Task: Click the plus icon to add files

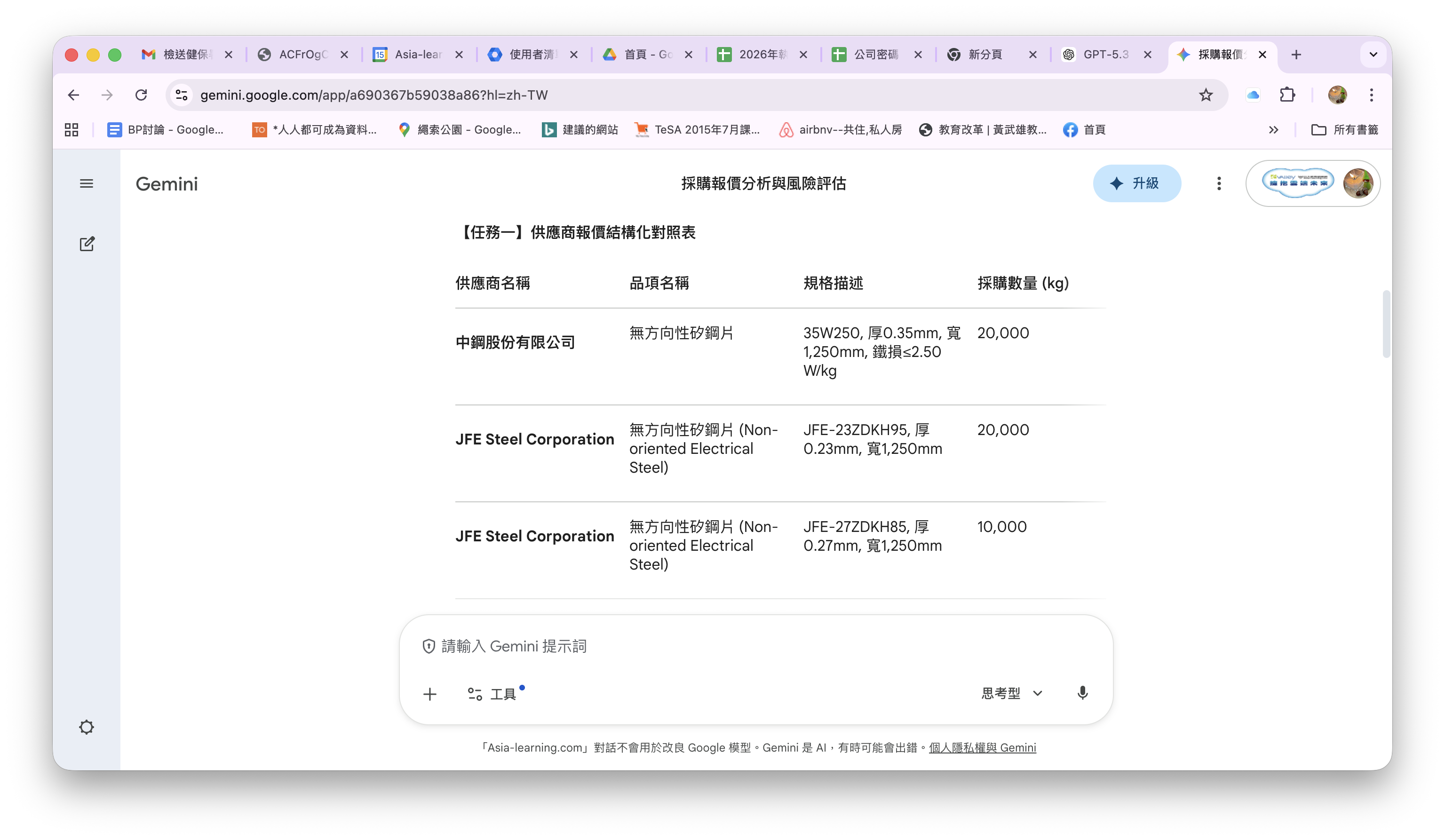Action: point(429,694)
